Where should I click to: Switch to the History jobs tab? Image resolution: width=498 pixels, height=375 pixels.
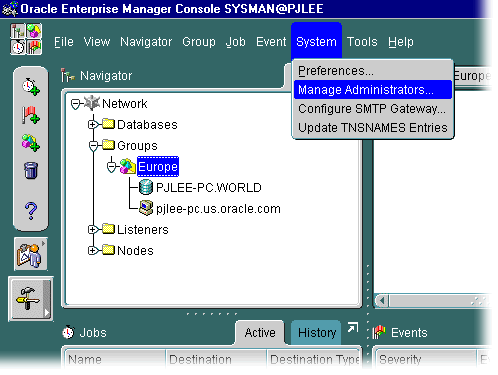tap(317, 333)
